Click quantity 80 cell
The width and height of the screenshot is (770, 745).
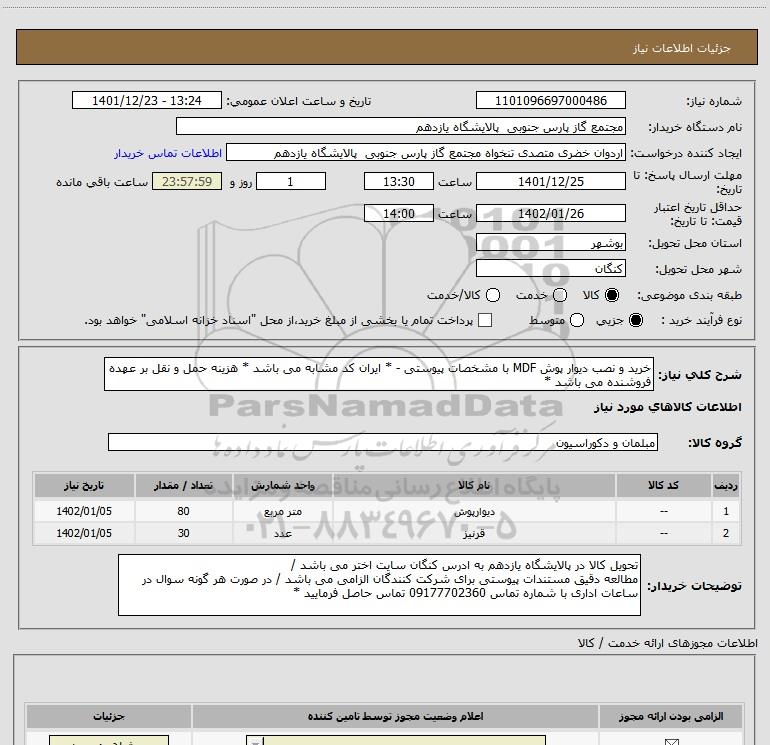[x=183, y=511]
